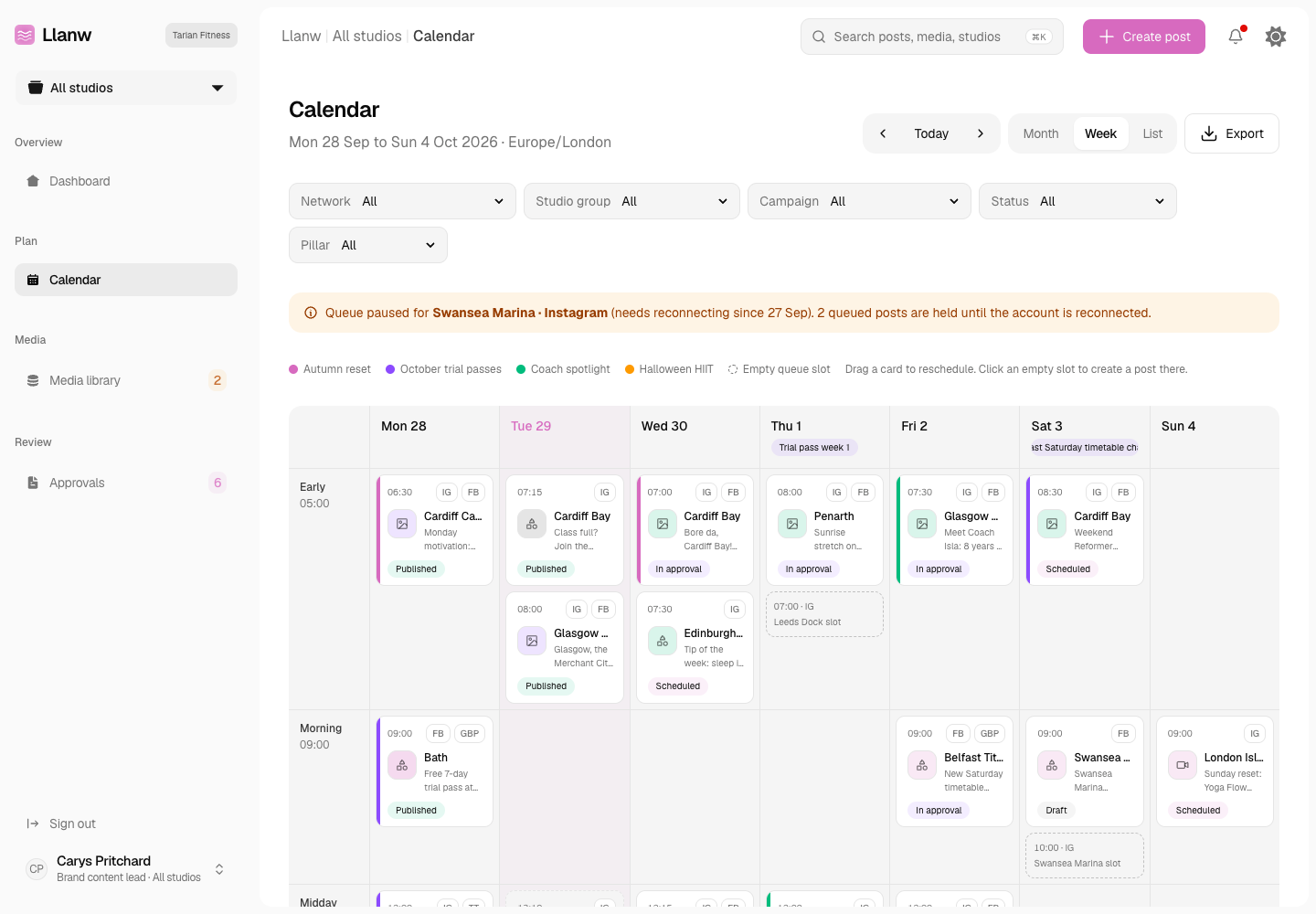1316x914 pixels.
Task: Click the Create post button
Action: pyautogui.click(x=1144, y=37)
